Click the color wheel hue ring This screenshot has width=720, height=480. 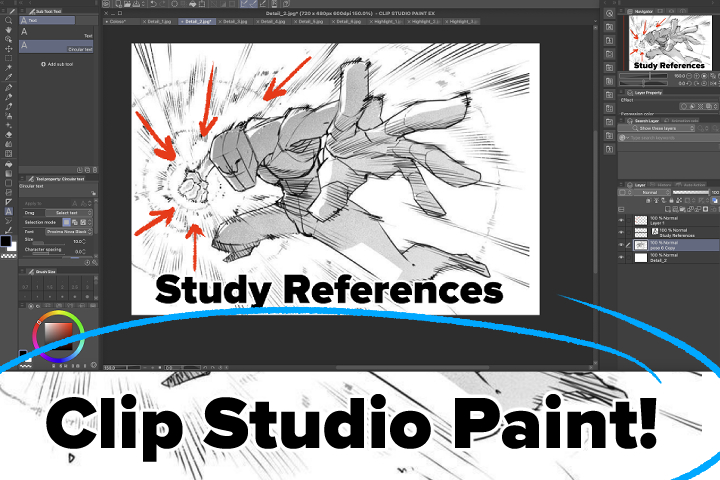[58, 313]
